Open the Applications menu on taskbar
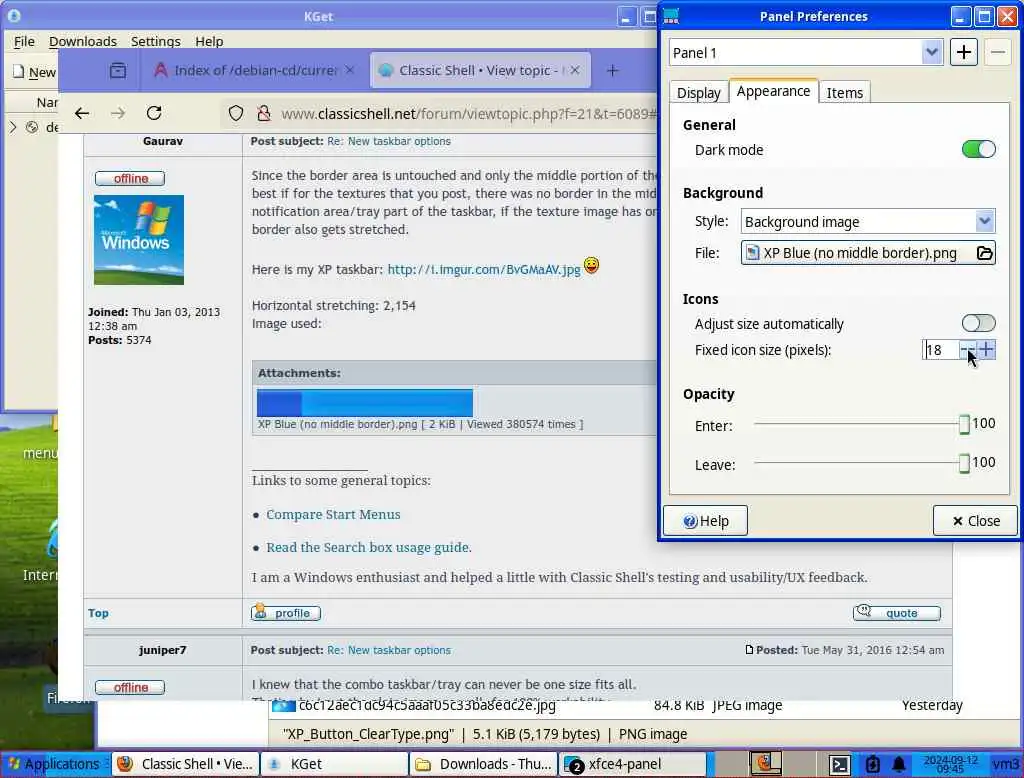 pyautogui.click(x=55, y=764)
